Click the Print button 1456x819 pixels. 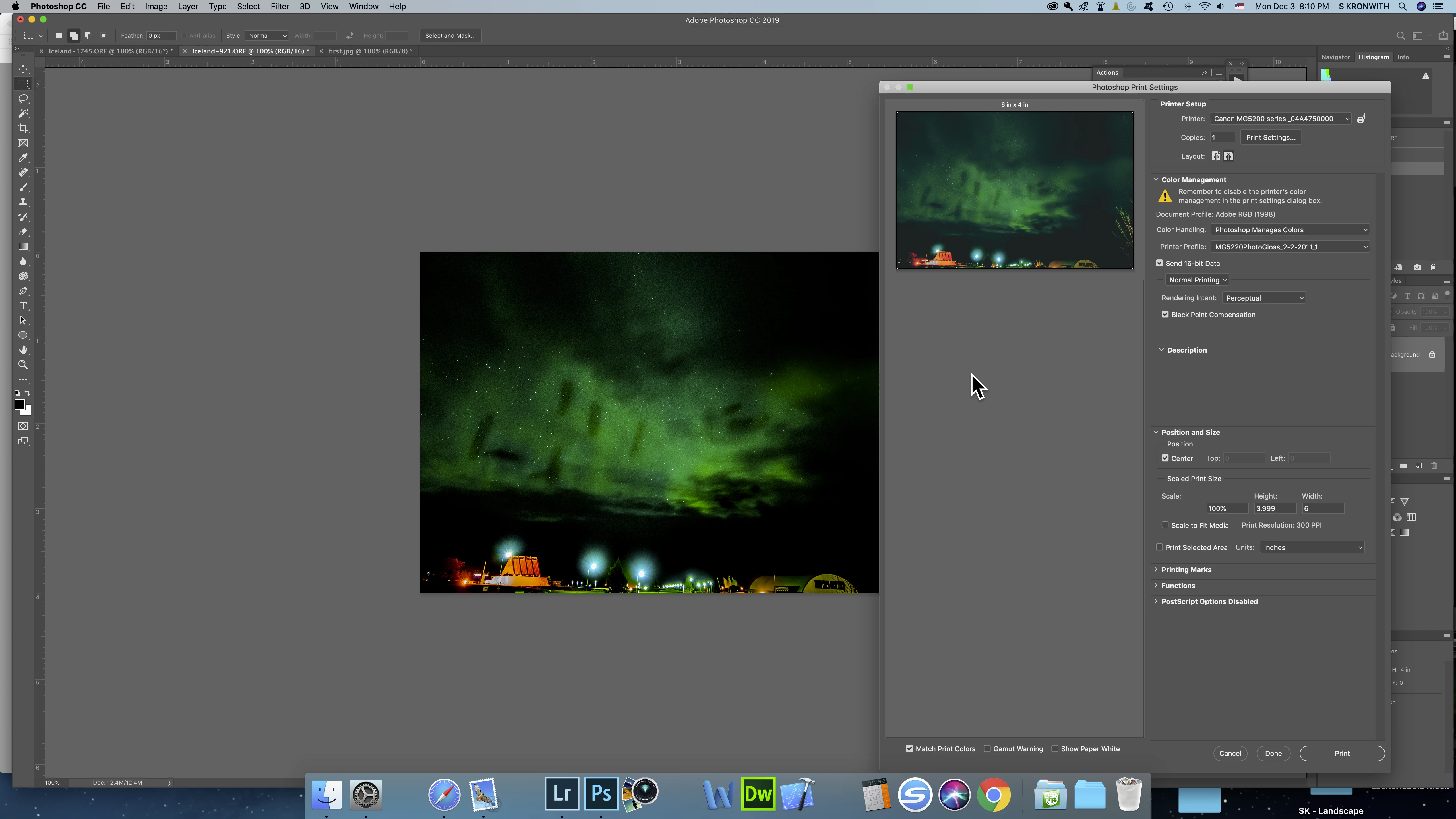tap(1341, 753)
